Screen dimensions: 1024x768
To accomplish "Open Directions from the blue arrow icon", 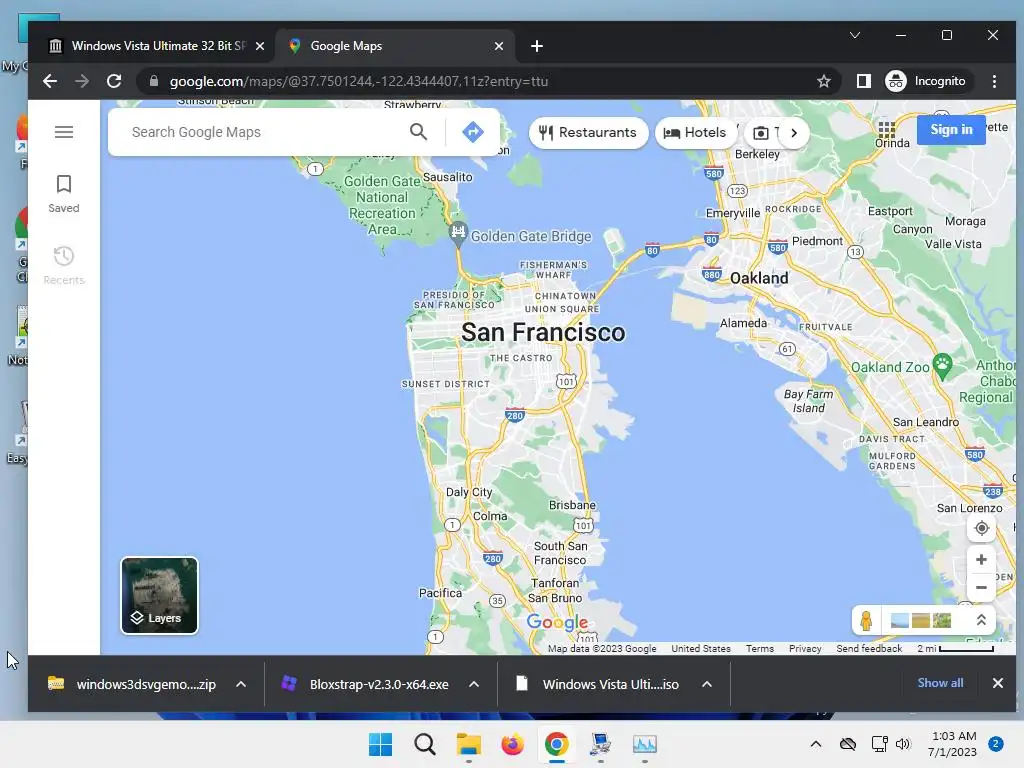I will 473,132.
